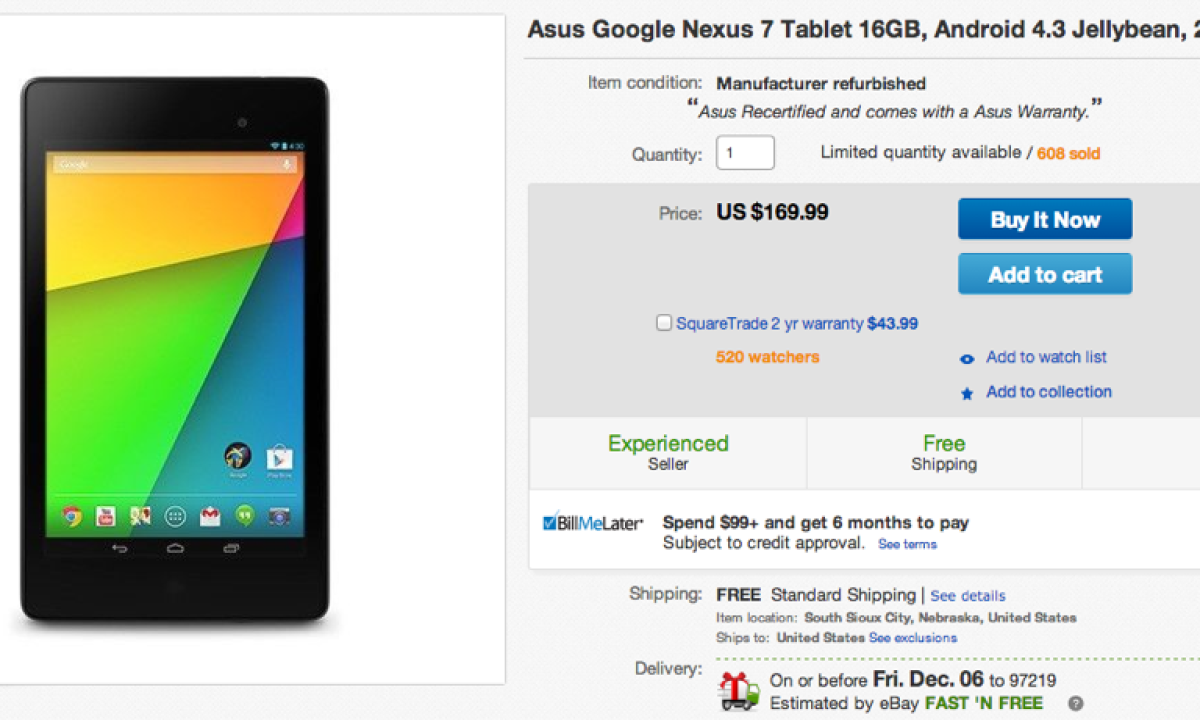Click the gift delivery truck icon
Screen dimensions: 1200x720
coord(738,690)
